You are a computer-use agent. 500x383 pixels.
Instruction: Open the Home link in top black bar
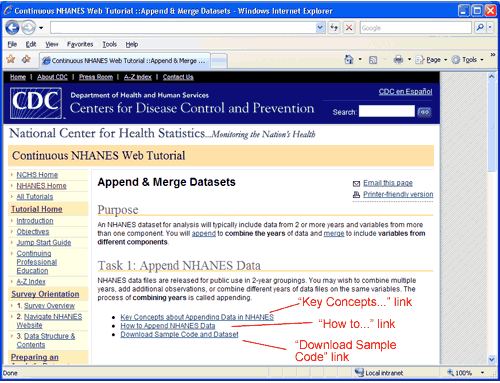coord(18,77)
